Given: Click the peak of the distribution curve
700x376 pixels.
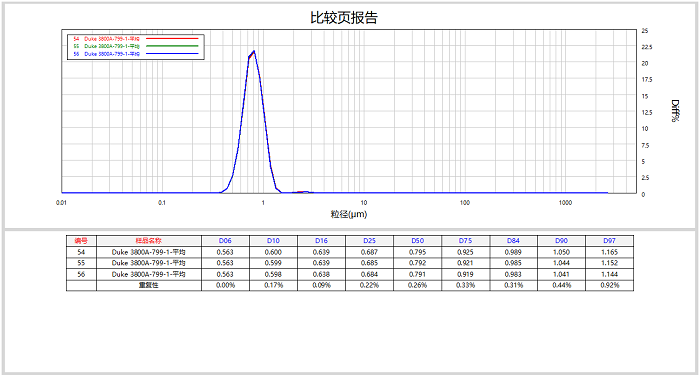Looking at the screenshot, I should (254, 51).
